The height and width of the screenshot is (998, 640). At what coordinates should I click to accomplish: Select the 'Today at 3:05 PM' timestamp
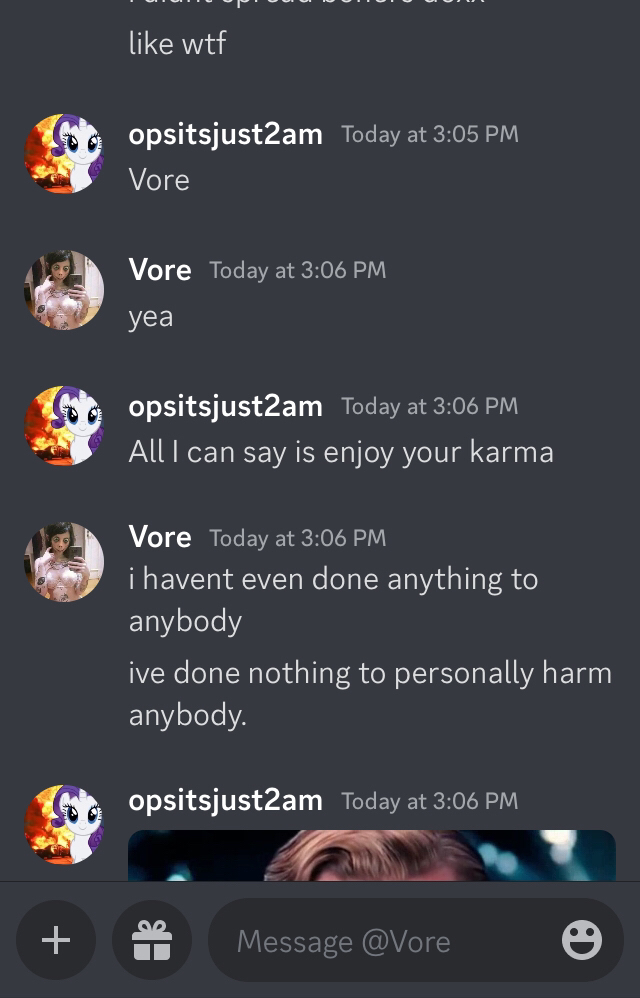point(430,134)
